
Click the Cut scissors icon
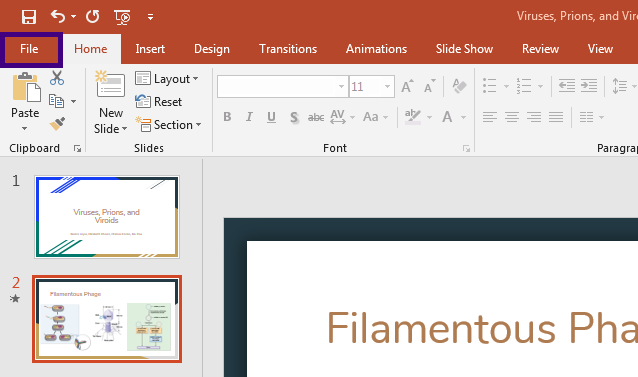(57, 78)
